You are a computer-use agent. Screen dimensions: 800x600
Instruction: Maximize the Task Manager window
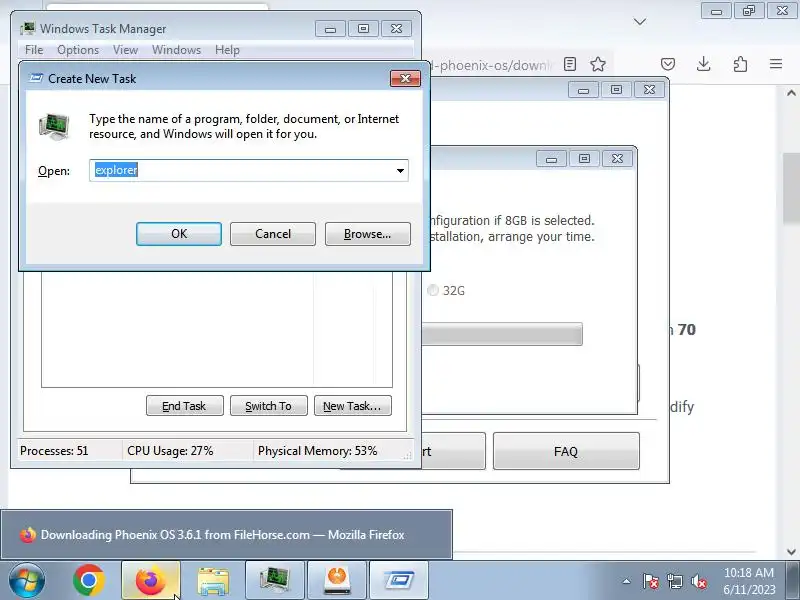(363, 29)
